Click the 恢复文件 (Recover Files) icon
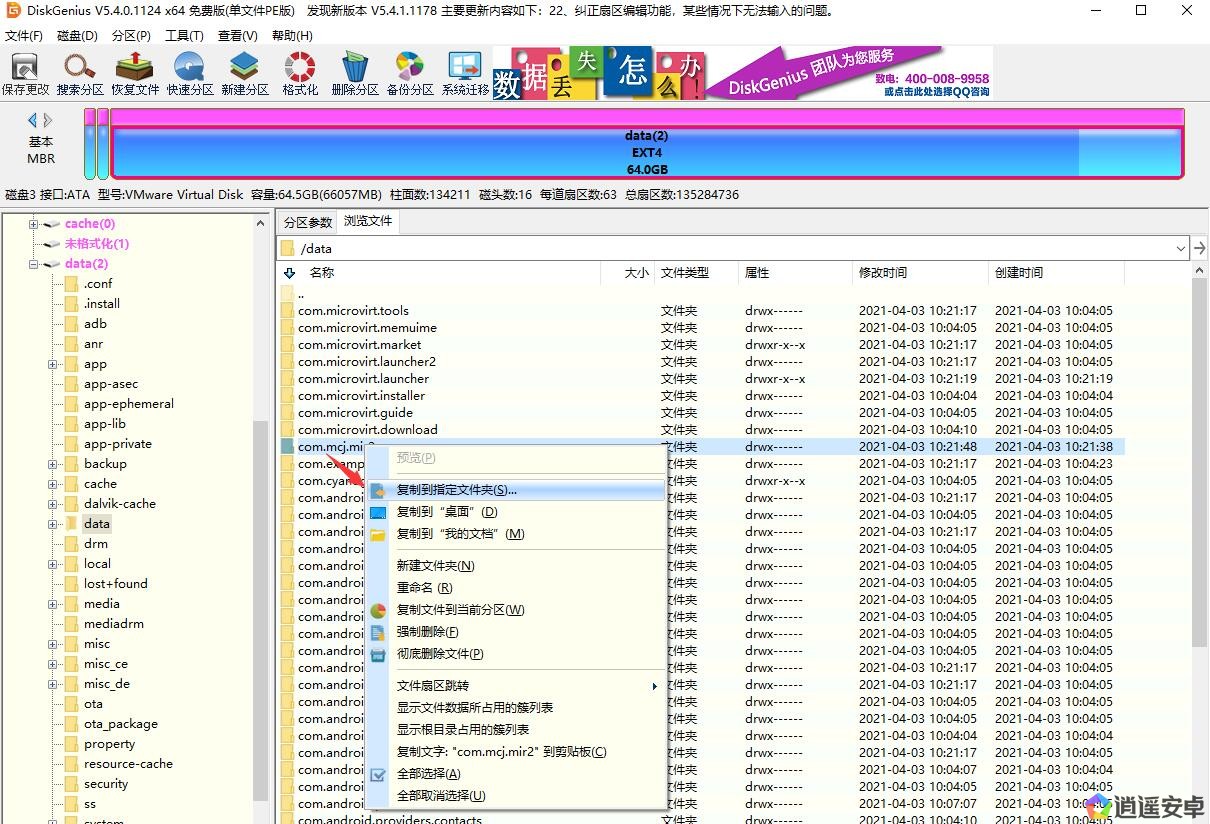The image size is (1210, 824). (x=135, y=72)
